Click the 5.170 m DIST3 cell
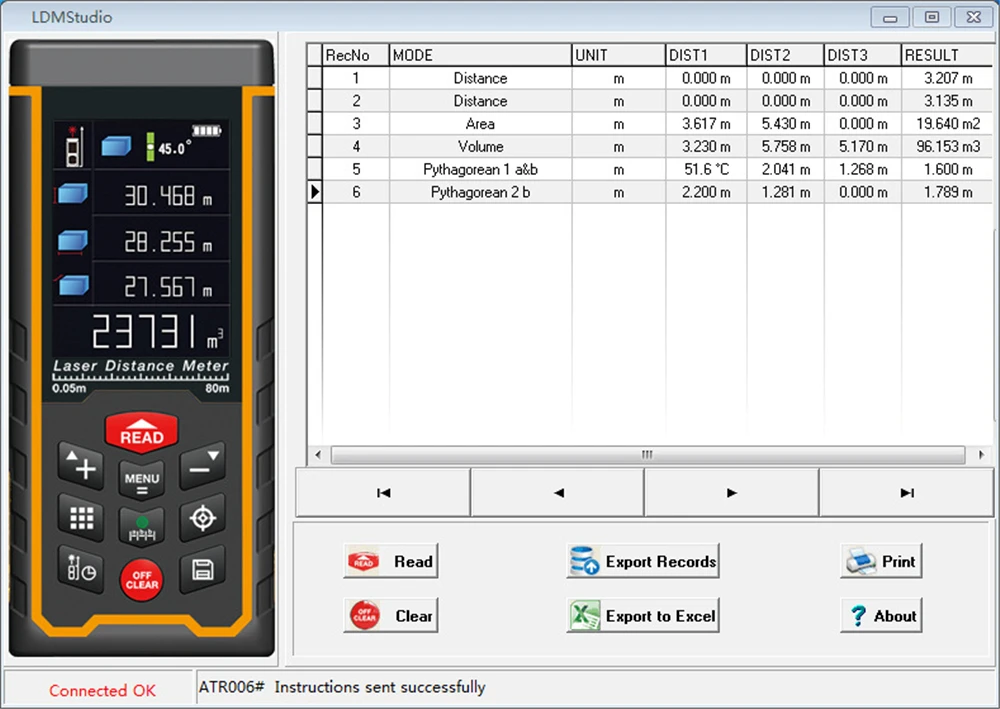 [862, 147]
